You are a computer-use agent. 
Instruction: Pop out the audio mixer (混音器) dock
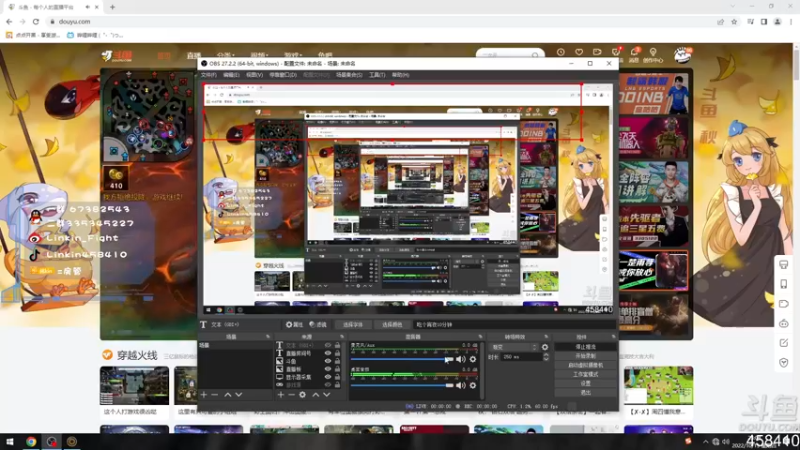click(x=480, y=337)
